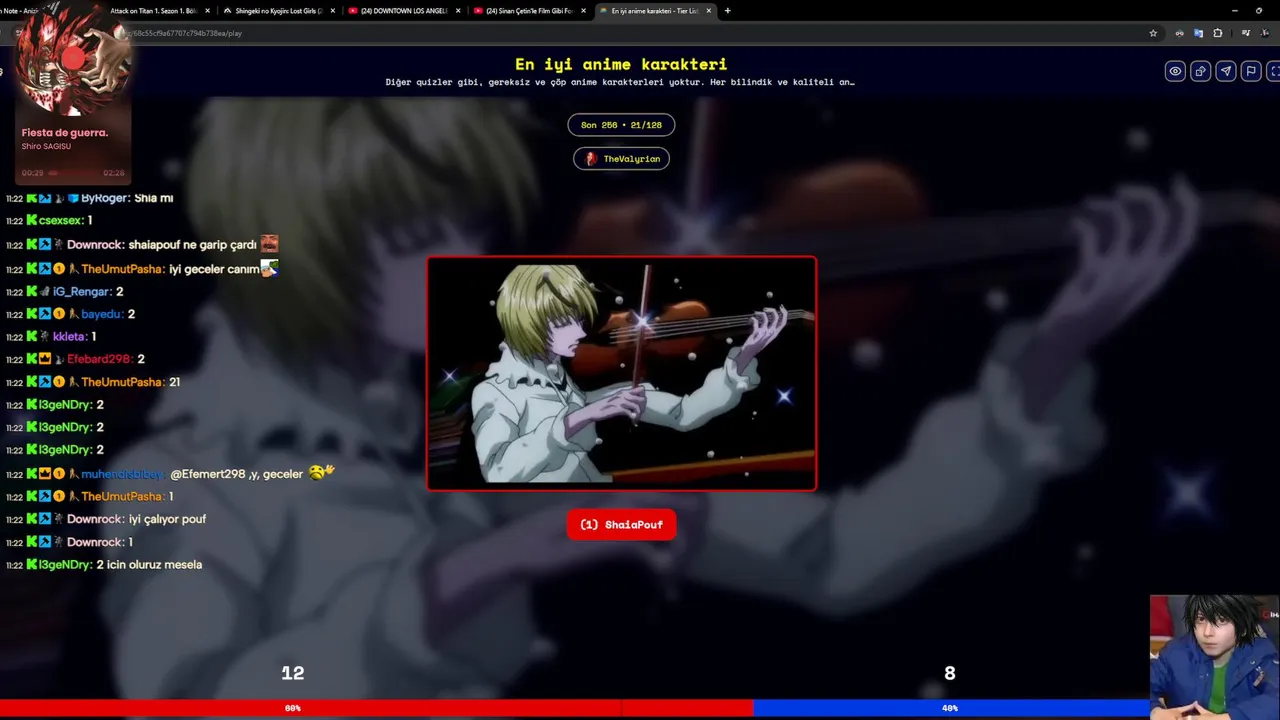Open the browser Extensions puzzle icon
This screenshot has width=1280, height=720.
pos(1217,33)
